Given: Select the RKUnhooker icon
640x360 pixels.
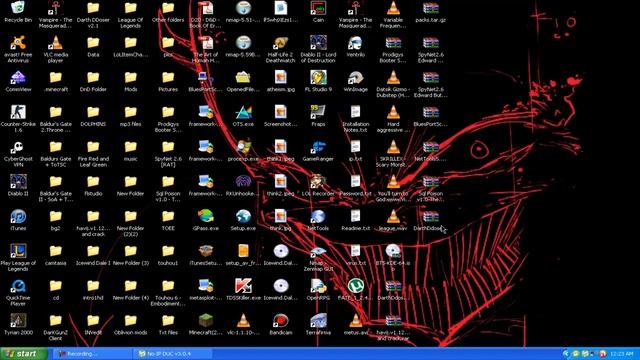Looking at the screenshot, I should (243, 182).
